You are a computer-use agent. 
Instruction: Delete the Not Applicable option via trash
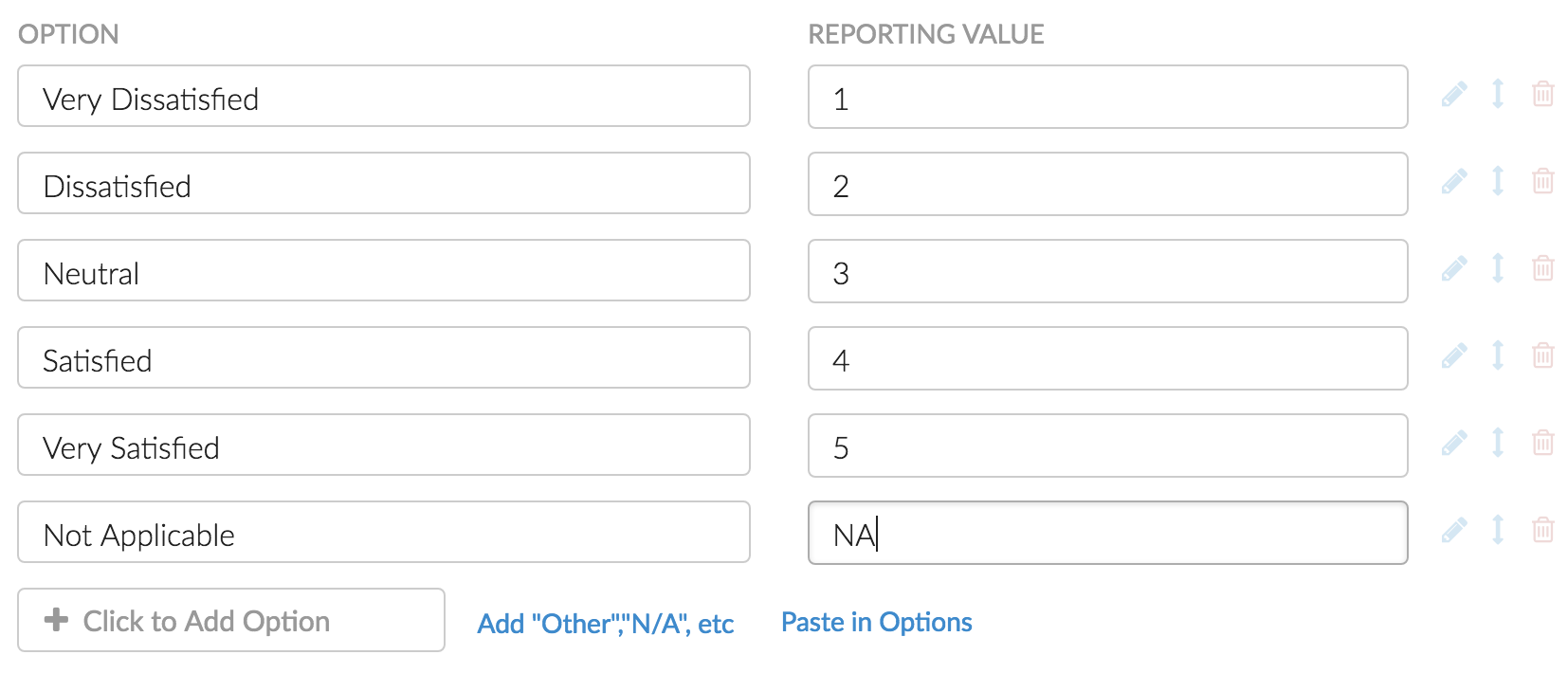click(x=1542, y=530)
